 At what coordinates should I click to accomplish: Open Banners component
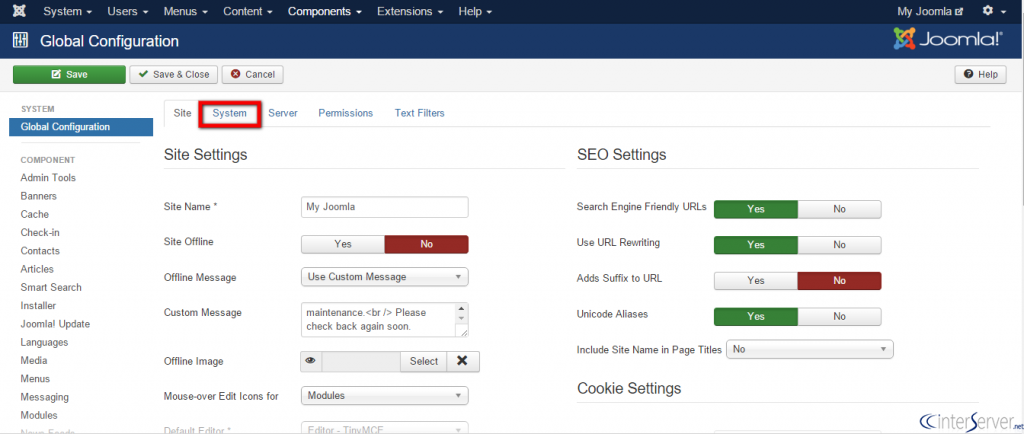(x=39, y=196)
